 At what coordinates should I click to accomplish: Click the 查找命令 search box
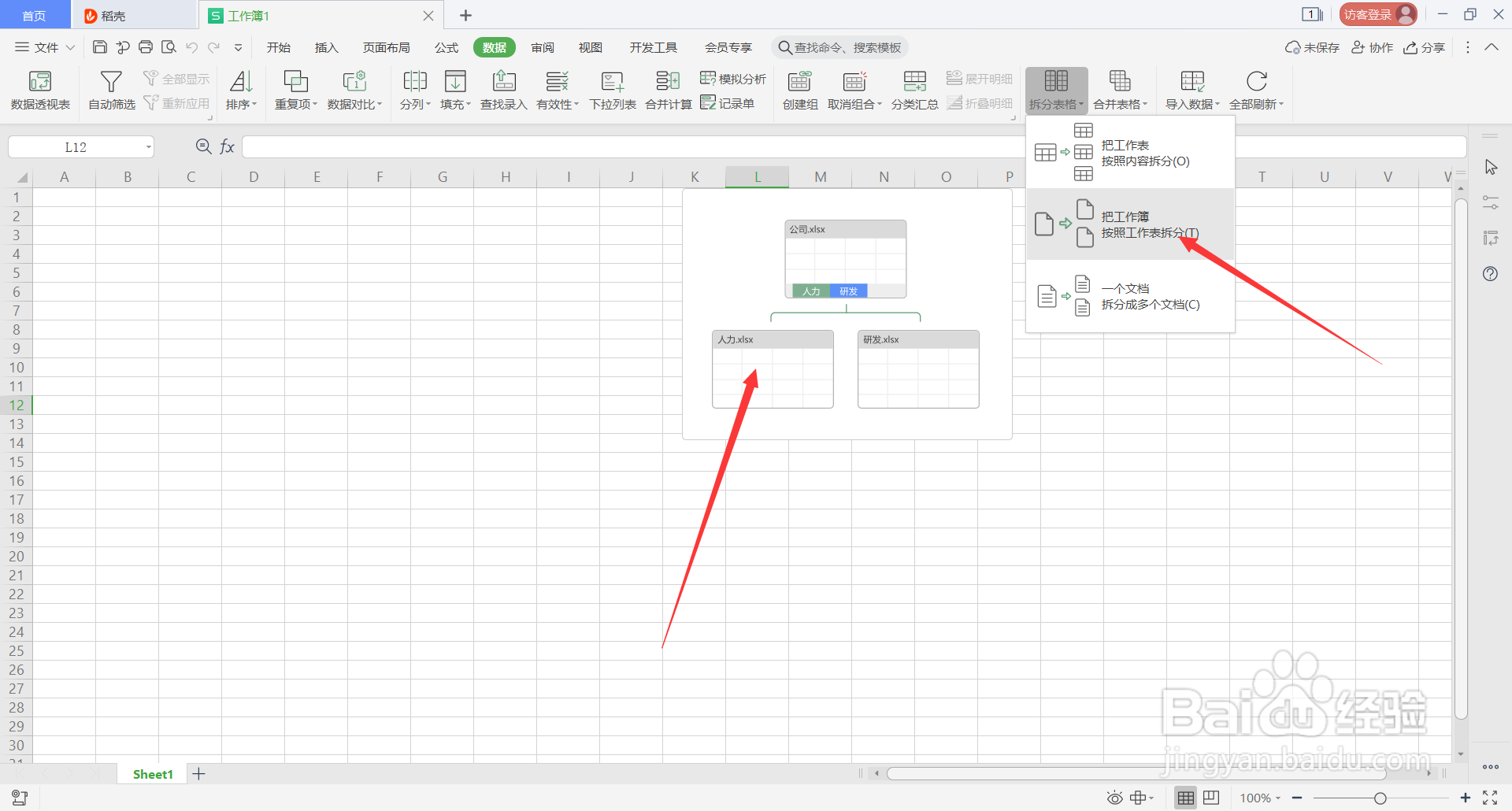pyautogui.click(x=839, y=47)
